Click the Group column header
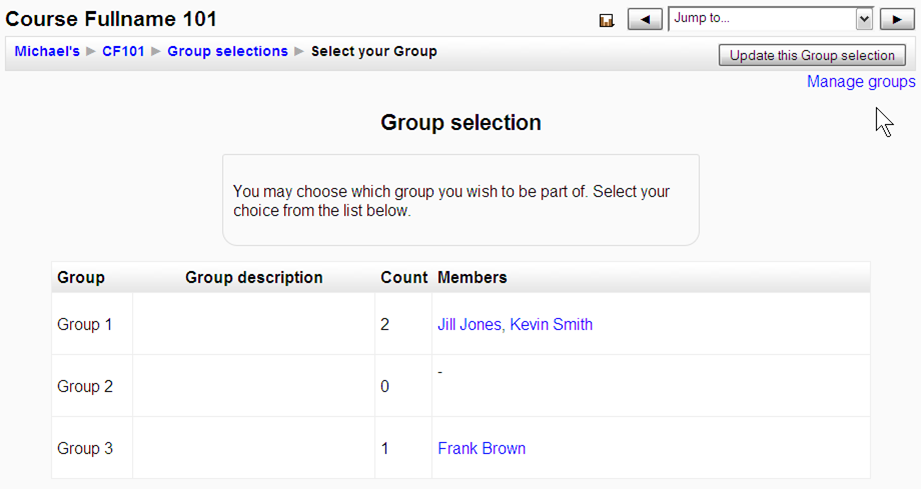Screen dimensions: 921x489 pyautogui.click(x=81, y=277)
